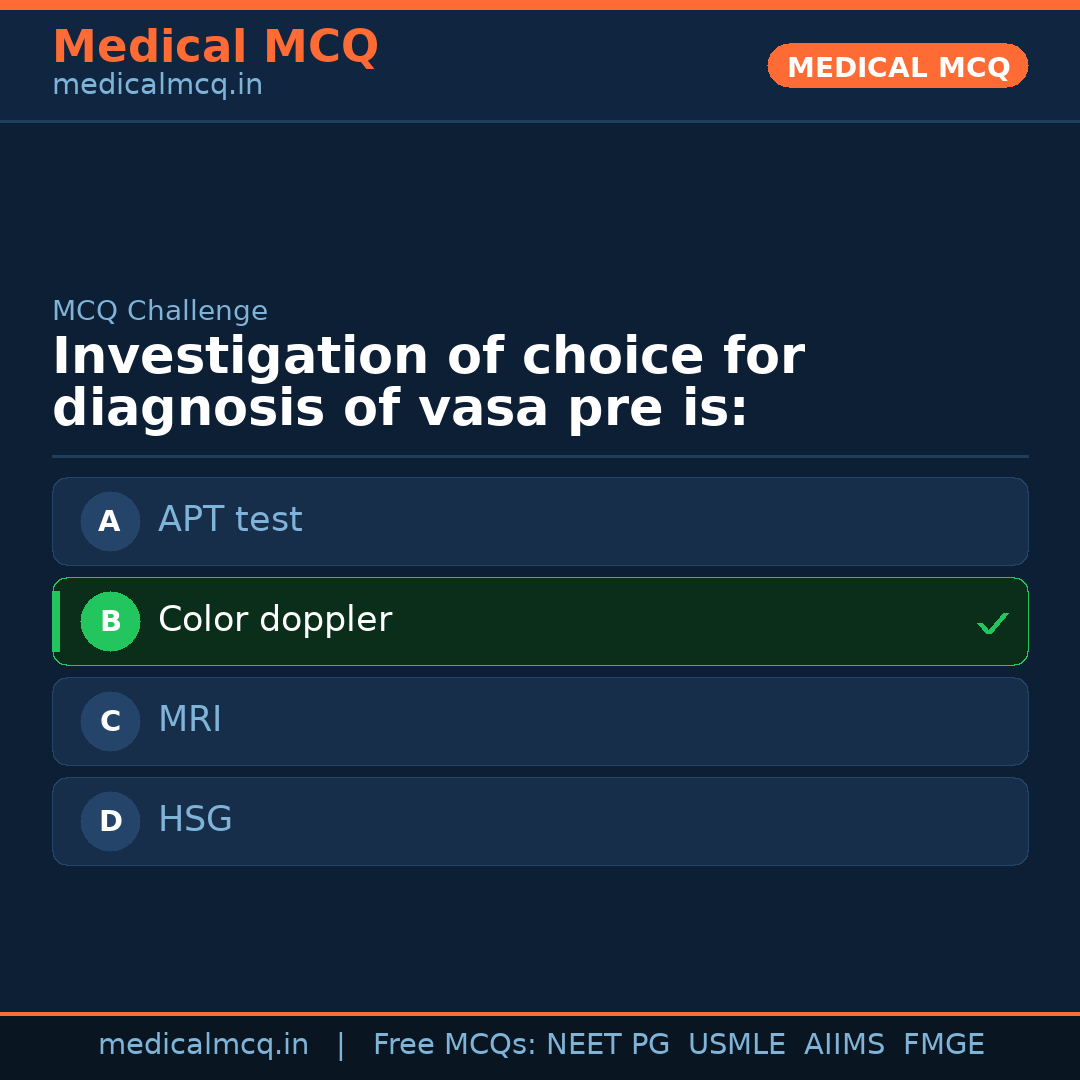The image size is (1080, 1080).
Task: Switch to the USMLE category
Action: (737, 1044)
